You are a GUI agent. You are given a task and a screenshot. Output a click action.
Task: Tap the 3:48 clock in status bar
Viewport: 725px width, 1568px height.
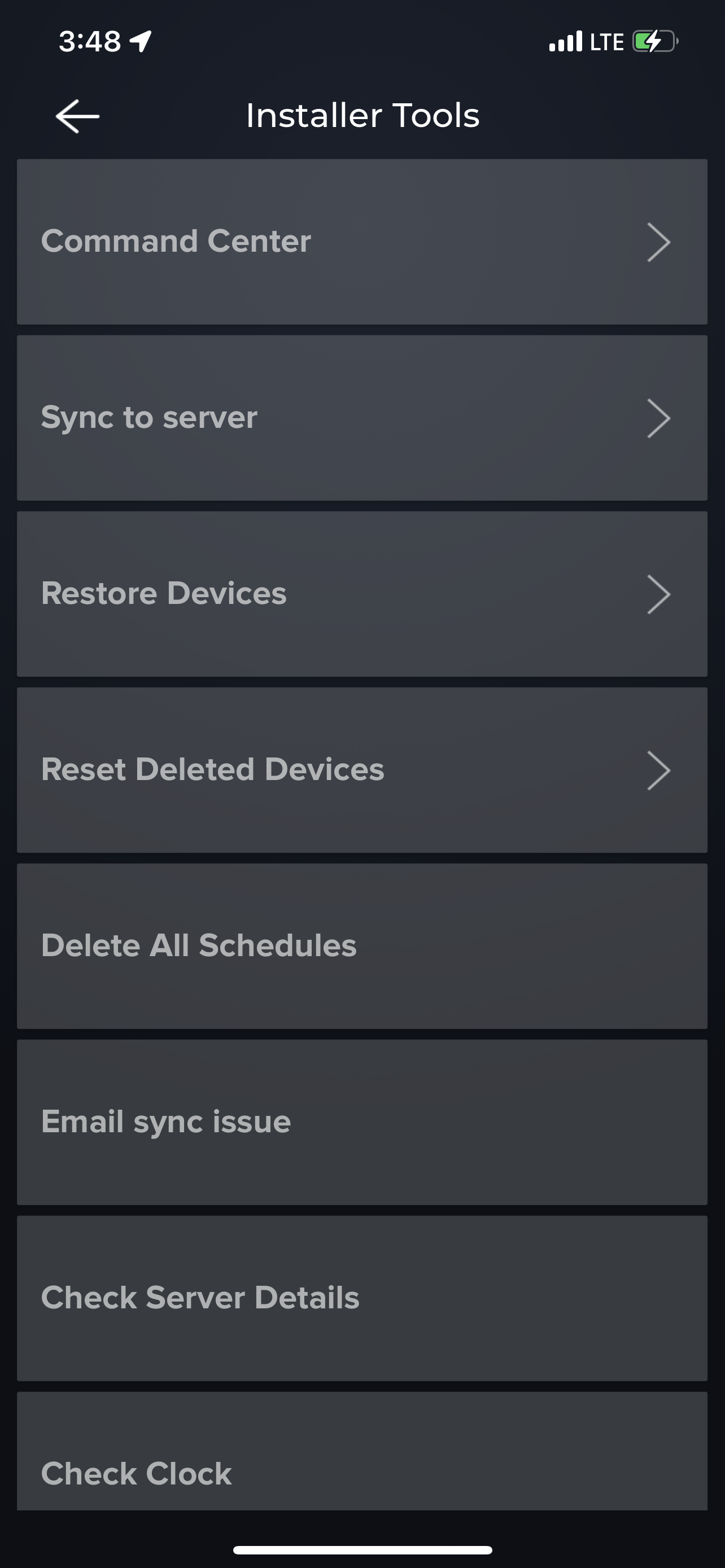click(90, 41)
